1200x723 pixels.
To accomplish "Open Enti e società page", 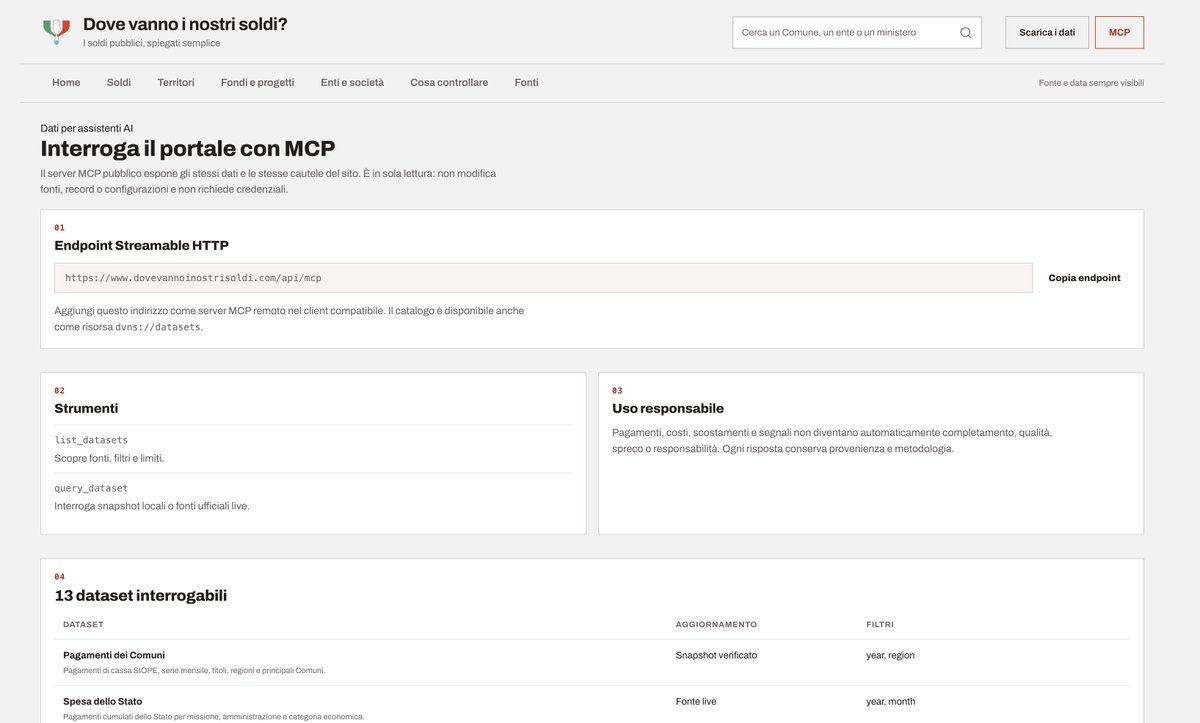I will (x=352, y=82).
